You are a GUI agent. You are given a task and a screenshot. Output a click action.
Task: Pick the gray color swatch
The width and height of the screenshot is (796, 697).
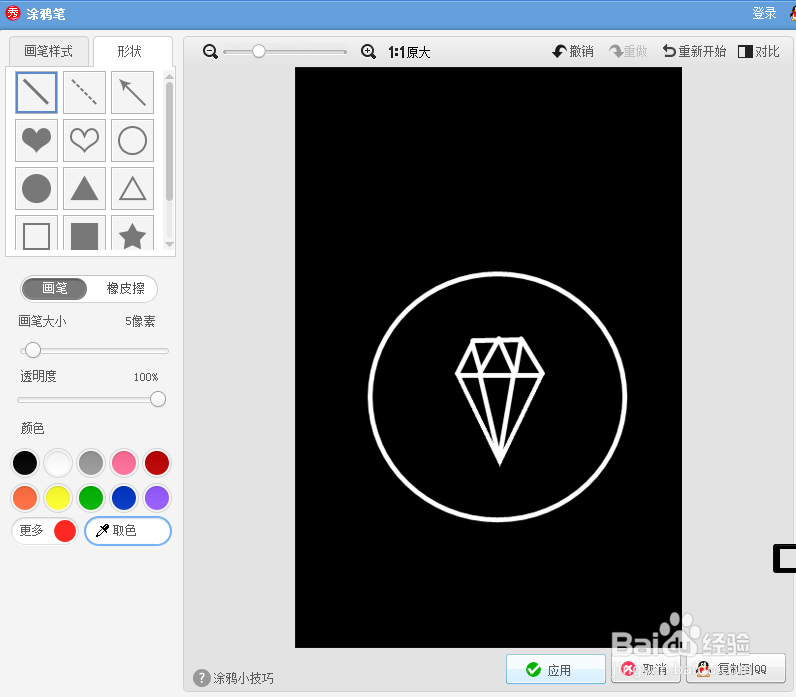click(x=91, y=463)
